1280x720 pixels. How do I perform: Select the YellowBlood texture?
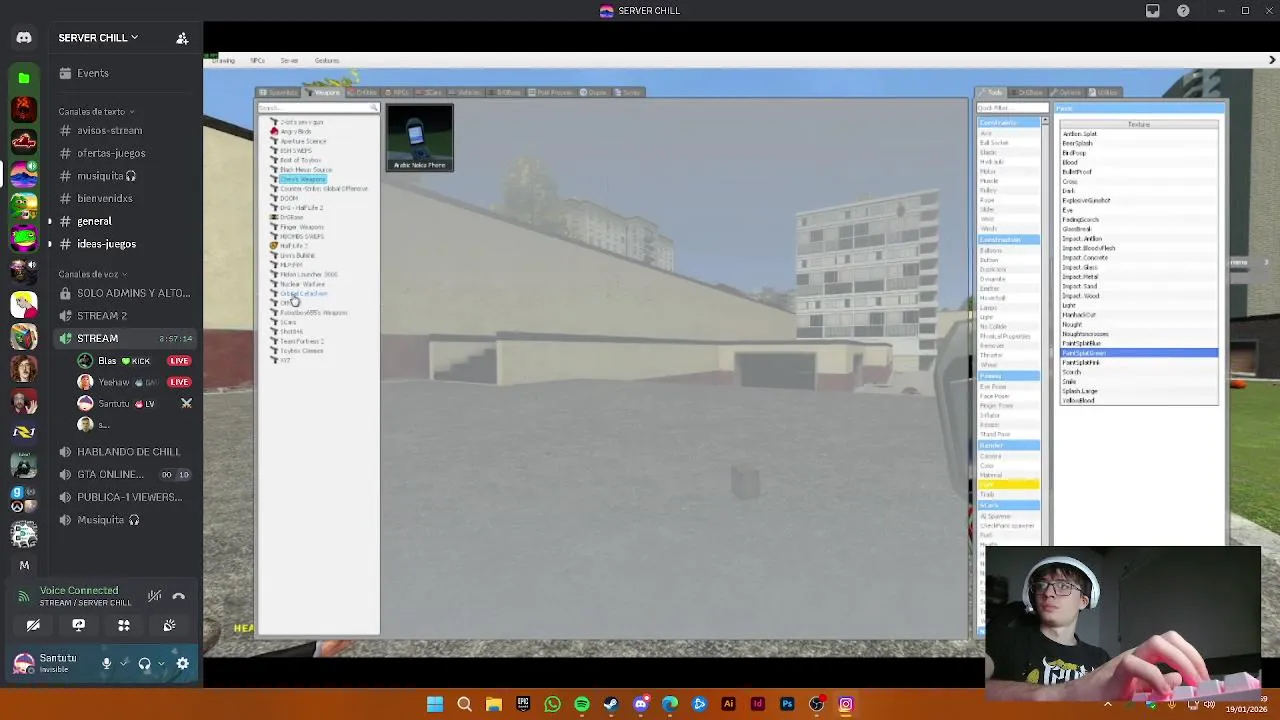(1139, 401)
